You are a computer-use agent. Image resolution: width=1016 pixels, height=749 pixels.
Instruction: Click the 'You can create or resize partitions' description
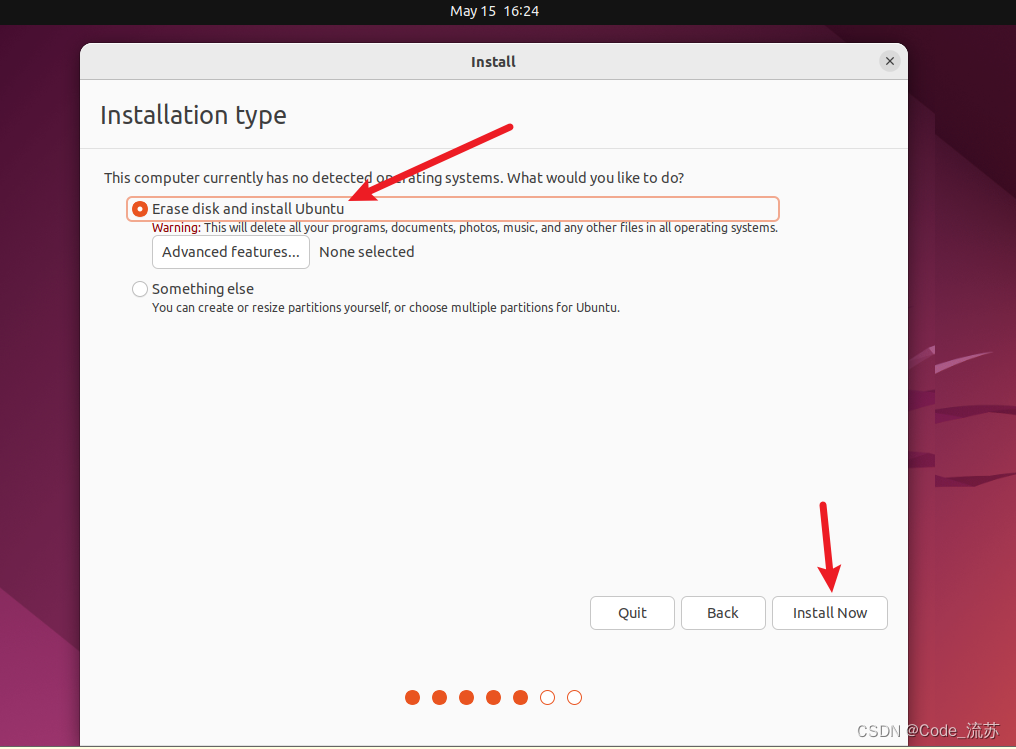click(x=386, y=308)
